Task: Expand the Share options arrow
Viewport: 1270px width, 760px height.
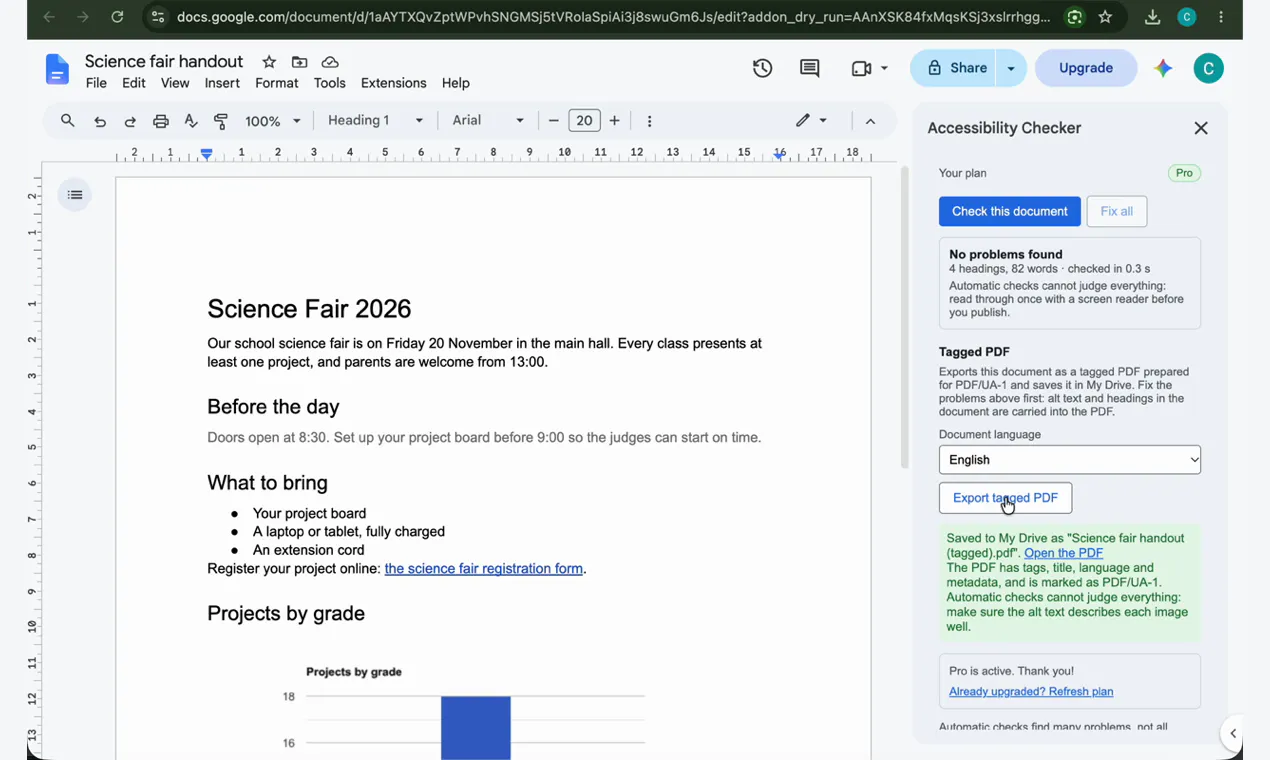Action: 1011,68
